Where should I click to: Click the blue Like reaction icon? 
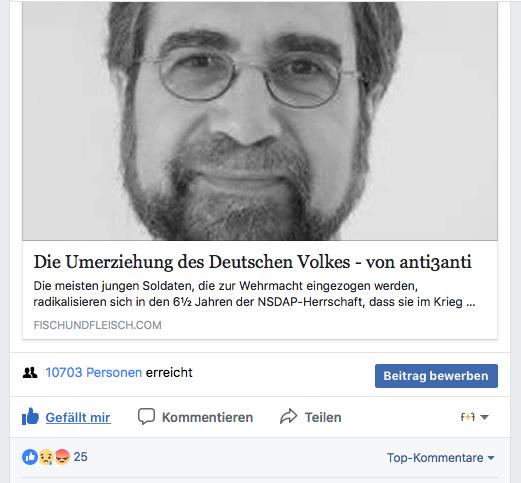point(30,457)
